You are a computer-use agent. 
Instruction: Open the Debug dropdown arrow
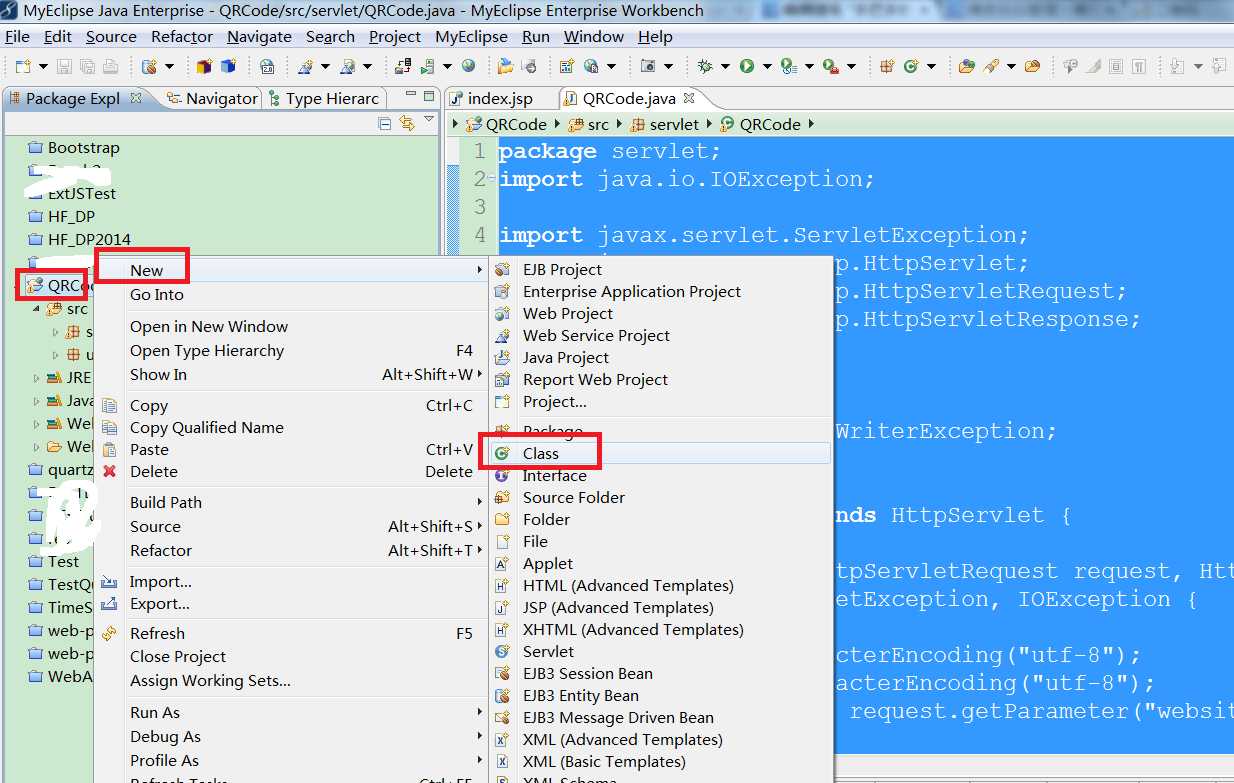725,67
